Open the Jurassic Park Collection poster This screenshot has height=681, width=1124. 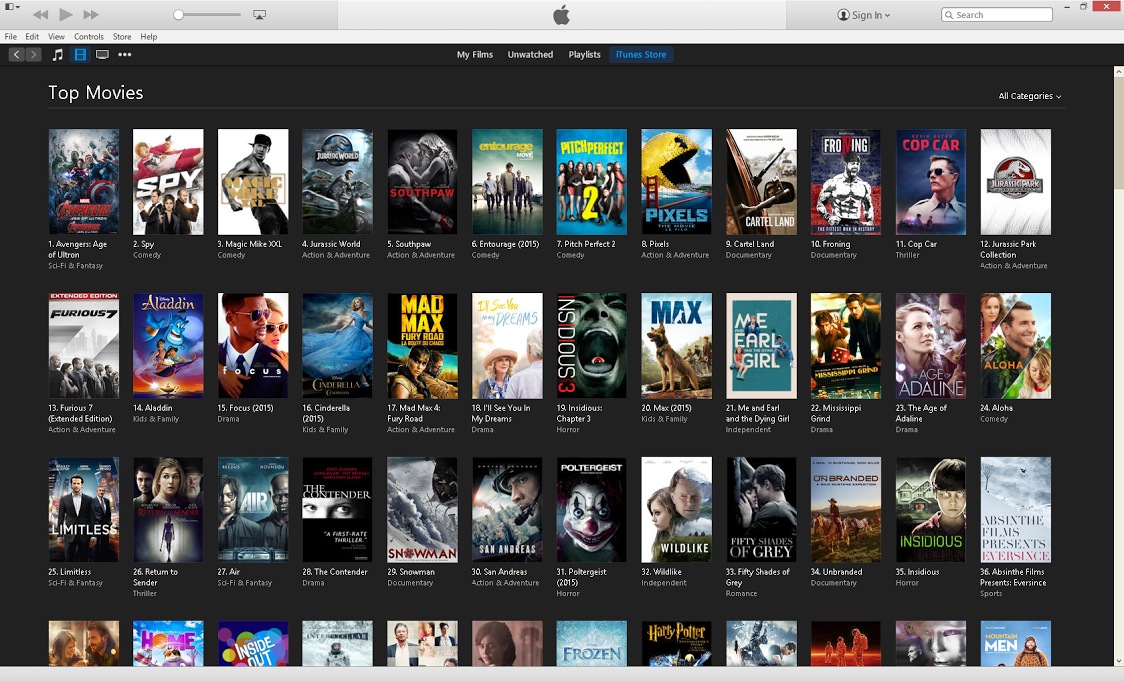(1016, 182)
